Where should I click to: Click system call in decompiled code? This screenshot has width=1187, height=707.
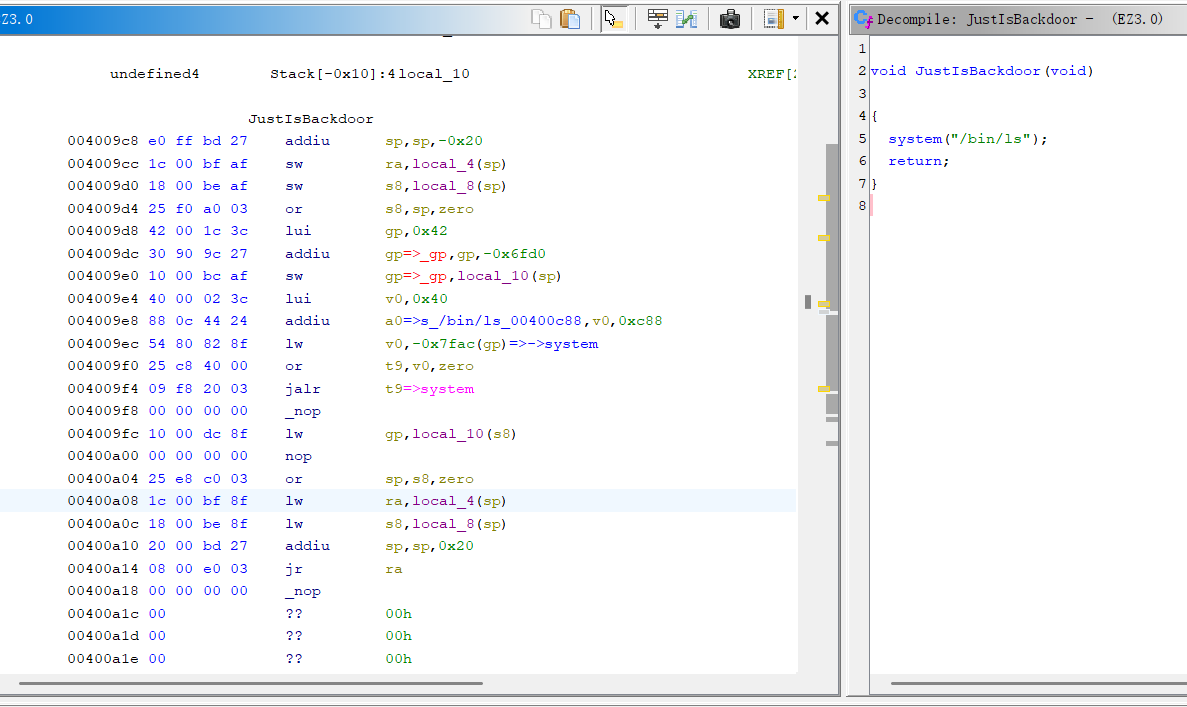(915, 139)
